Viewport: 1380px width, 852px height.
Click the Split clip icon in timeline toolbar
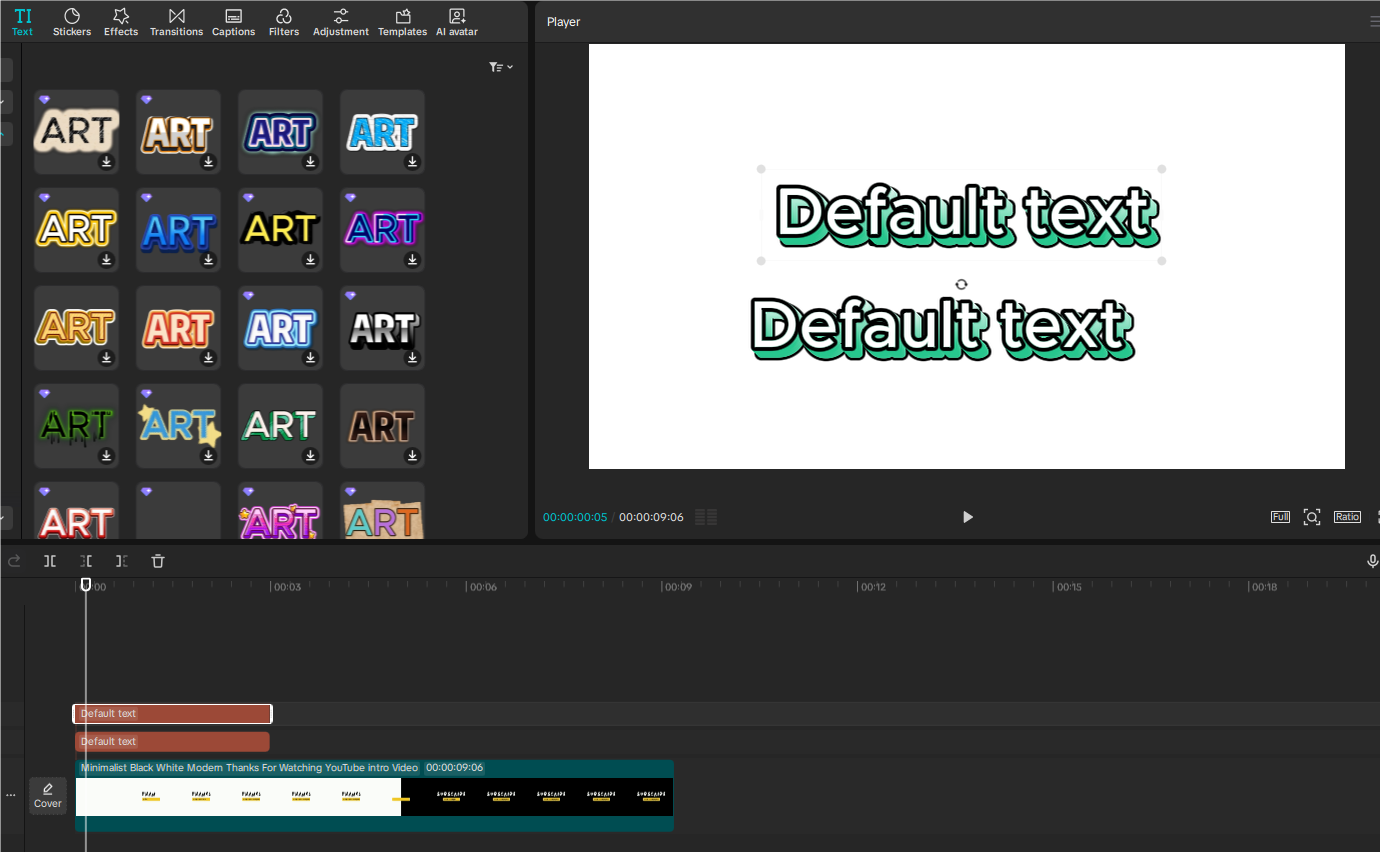pyautogui.click(x=50, y=561)
